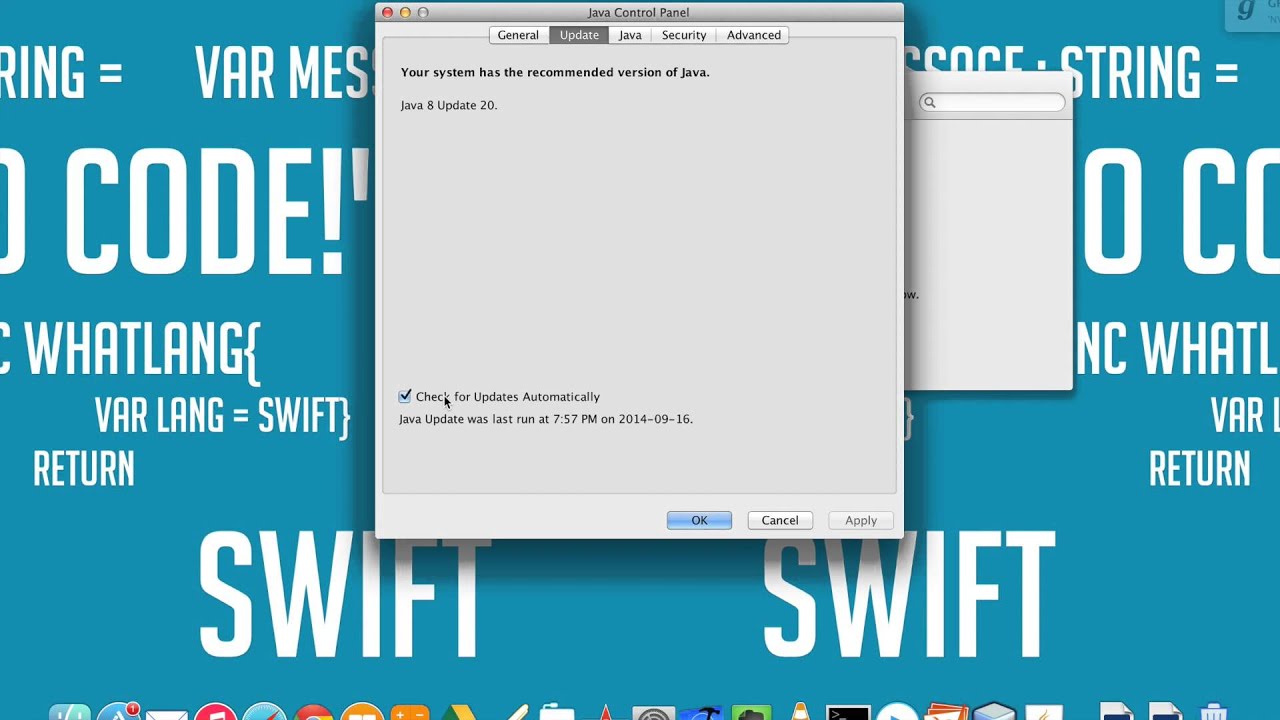Viewport: 1280px width, 720px height.
Task: Uncheck Check for Updates Automatically
Action: [x=405, y=397]
